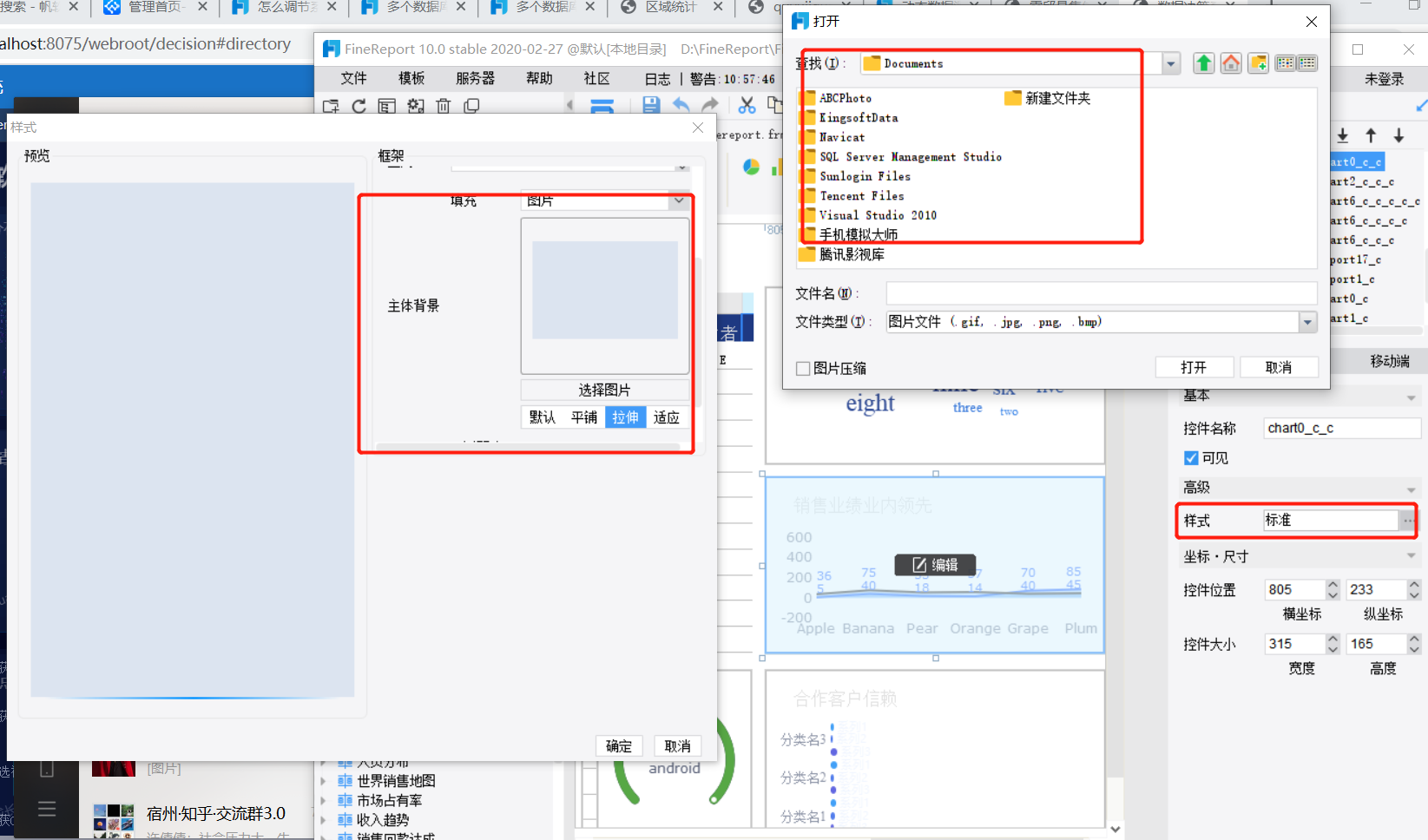Click the up-one-level green arrow icon
Image resolution: width=1428 pixels, height=840 pixels.
(1203, 62)
